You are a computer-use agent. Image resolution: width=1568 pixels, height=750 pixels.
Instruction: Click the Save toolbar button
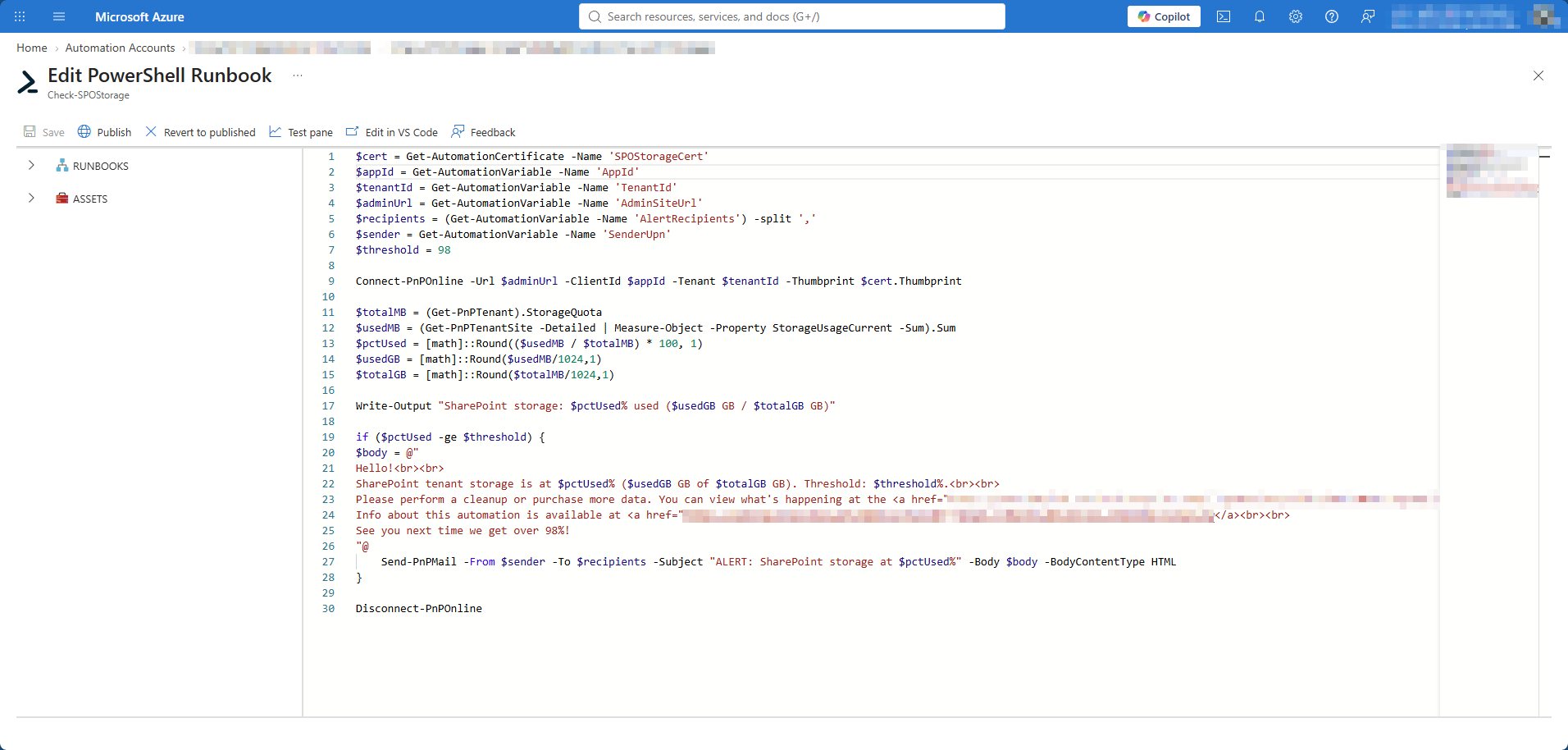click(x=44, y=132)
